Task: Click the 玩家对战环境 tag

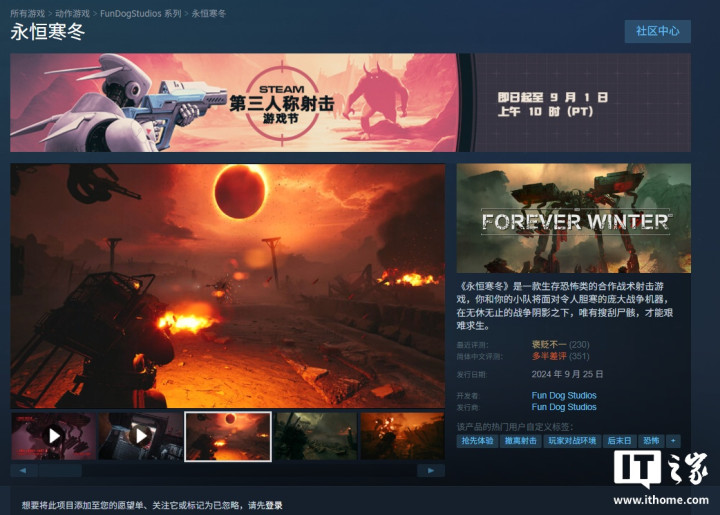Action: pyautogui.click(x=572, y=441)
